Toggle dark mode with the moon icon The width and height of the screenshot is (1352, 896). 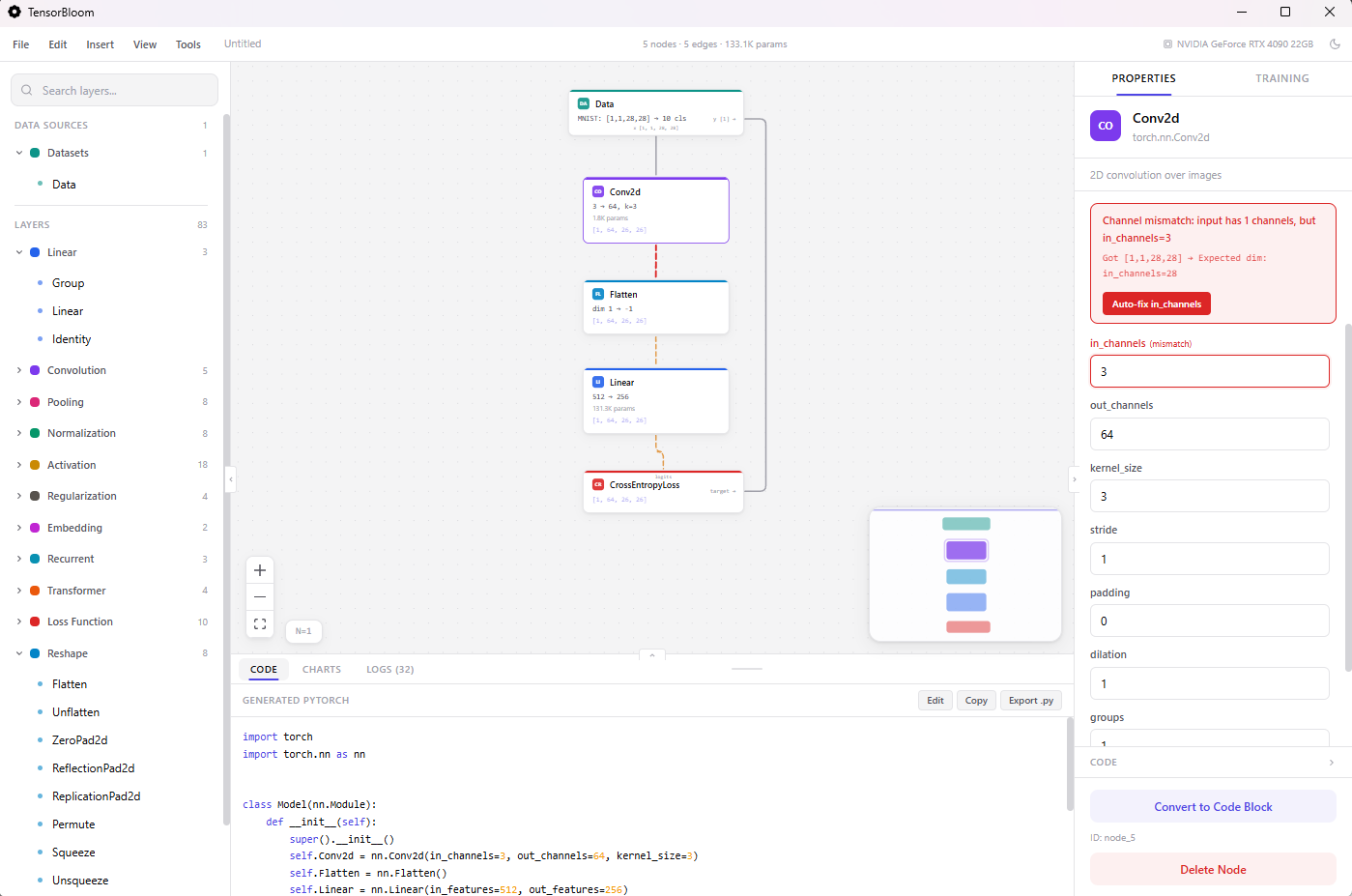(x=1337, y=43)
